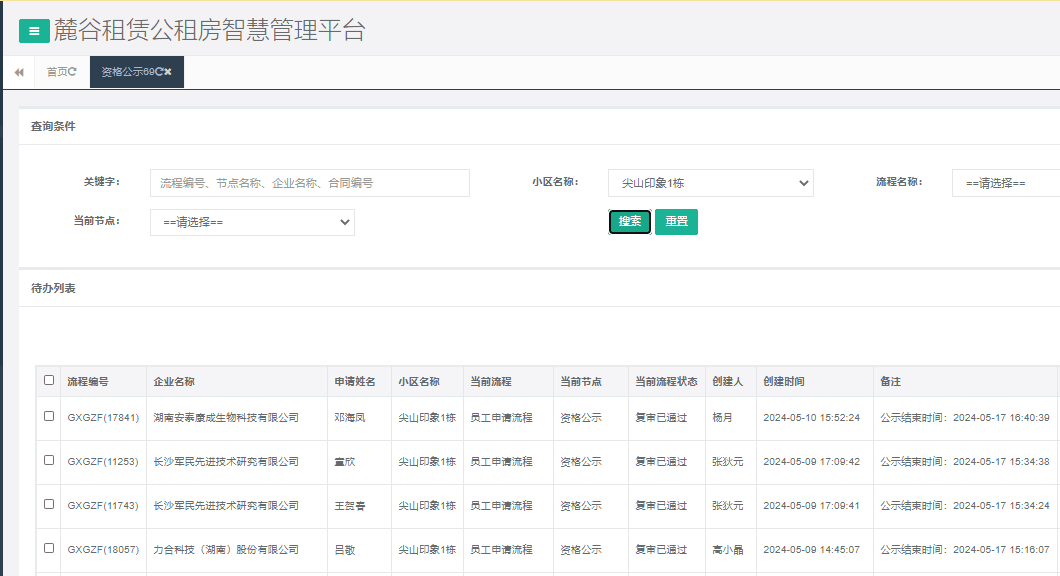Screen dimensions: 1060x576
Task: Click the 重置 reset button
Action: click(x=676, y=222)
